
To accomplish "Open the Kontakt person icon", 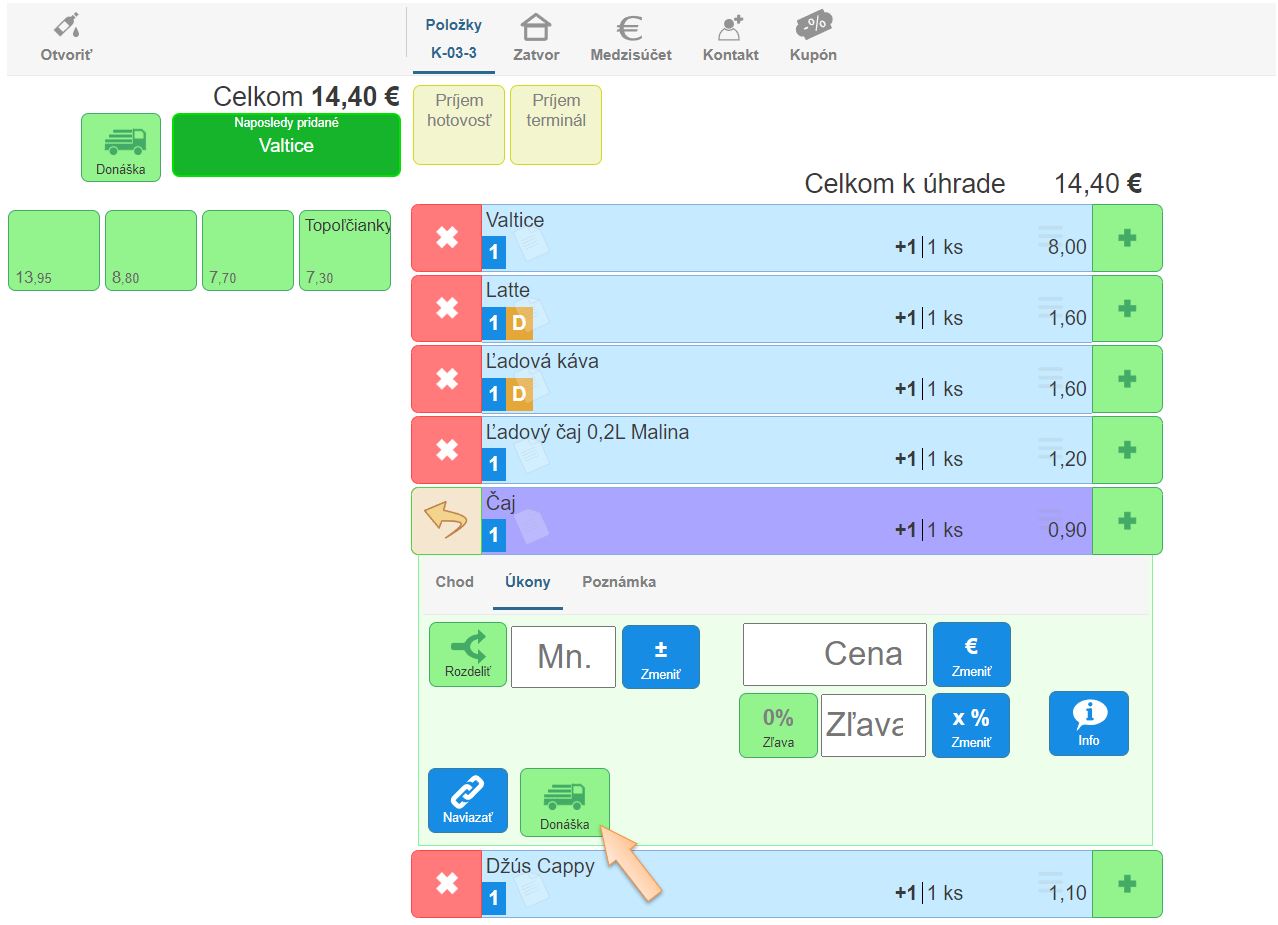I will 730,28.
